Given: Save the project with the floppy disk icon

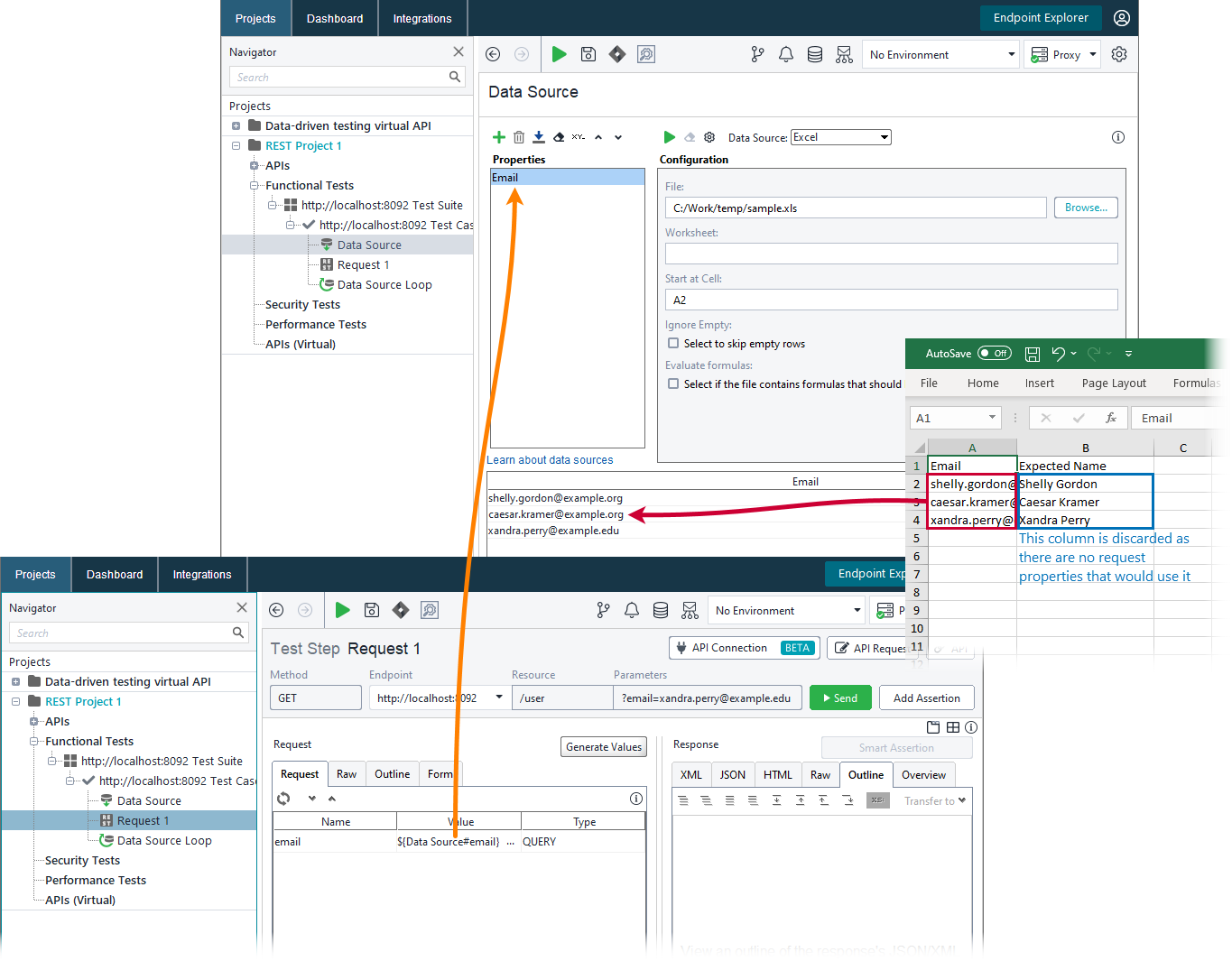Looking at the screenshot, I should coord(588,54).
